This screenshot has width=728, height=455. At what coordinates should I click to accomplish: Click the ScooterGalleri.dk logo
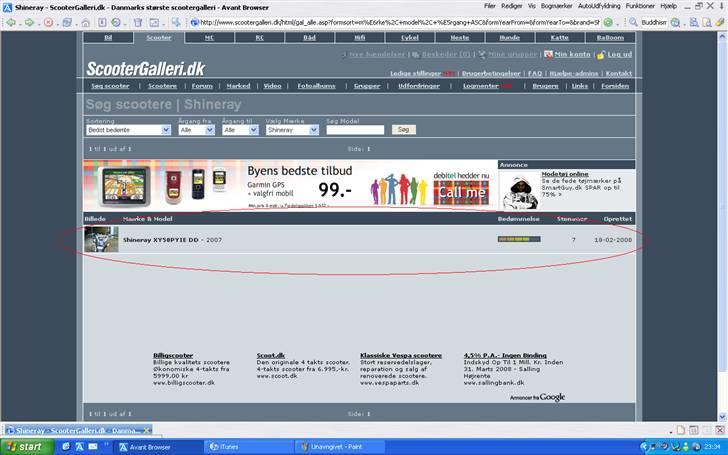tap(146, 69)
